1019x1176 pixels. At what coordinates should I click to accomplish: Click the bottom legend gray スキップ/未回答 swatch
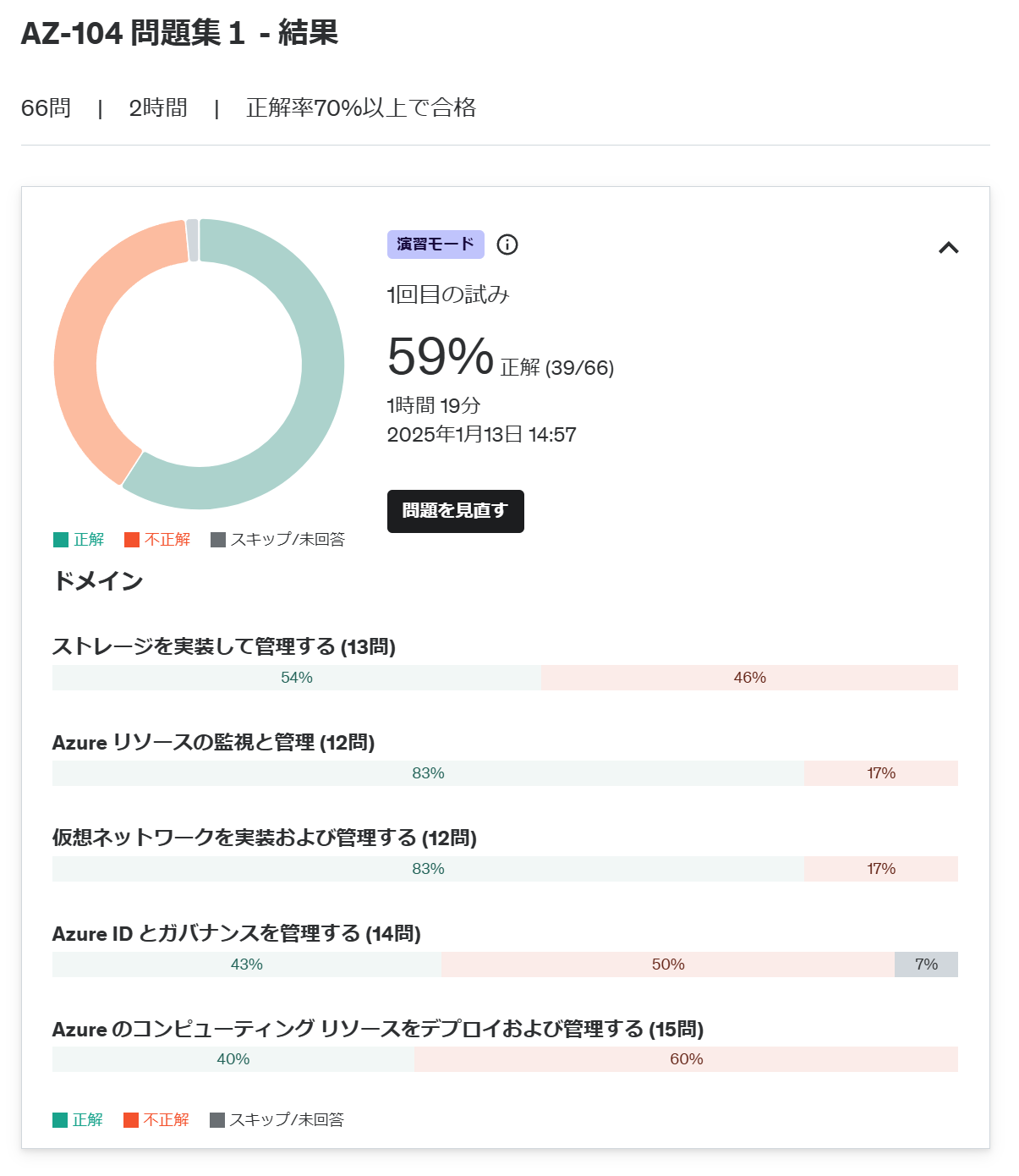tap(217, 1120)
